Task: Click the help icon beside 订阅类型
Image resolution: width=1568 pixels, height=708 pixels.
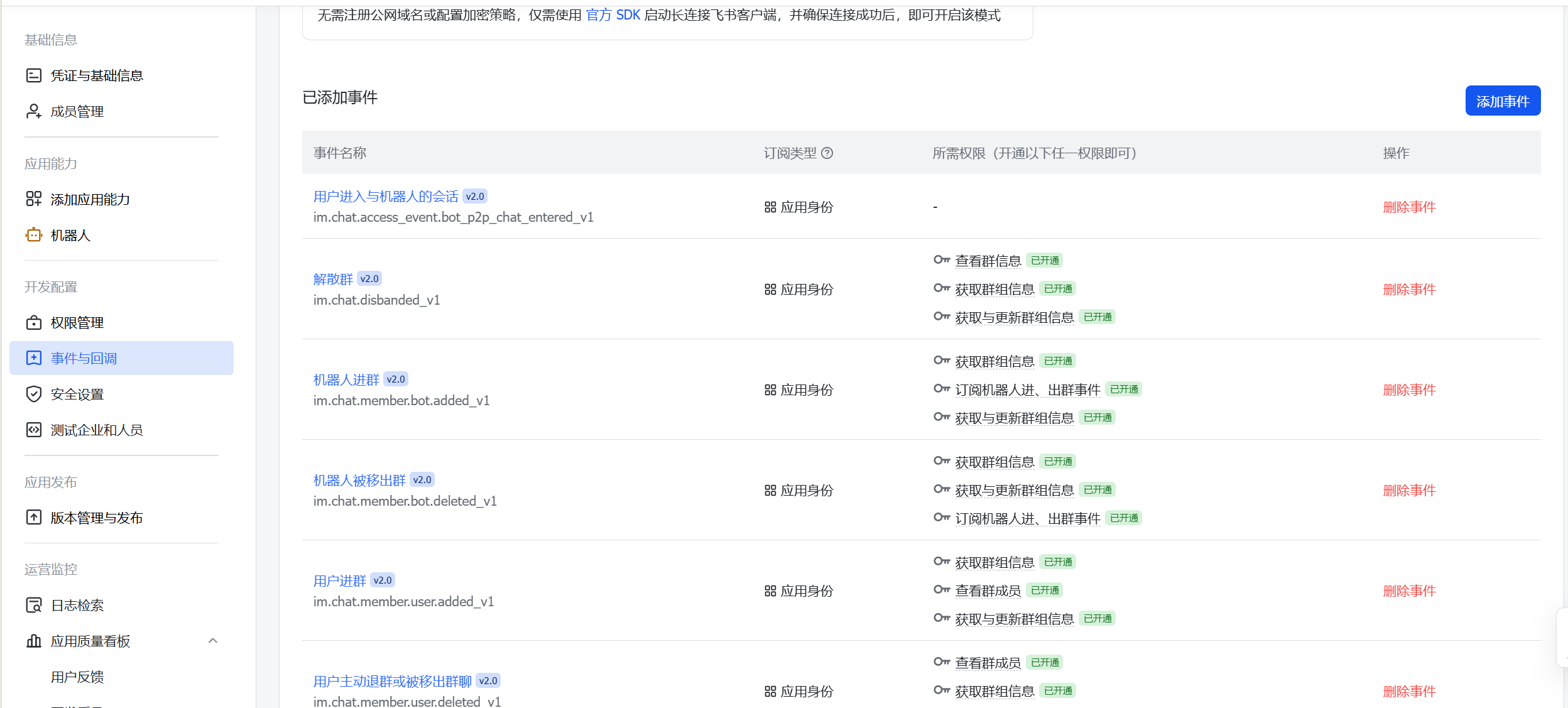Action: [x=827, y=153]
